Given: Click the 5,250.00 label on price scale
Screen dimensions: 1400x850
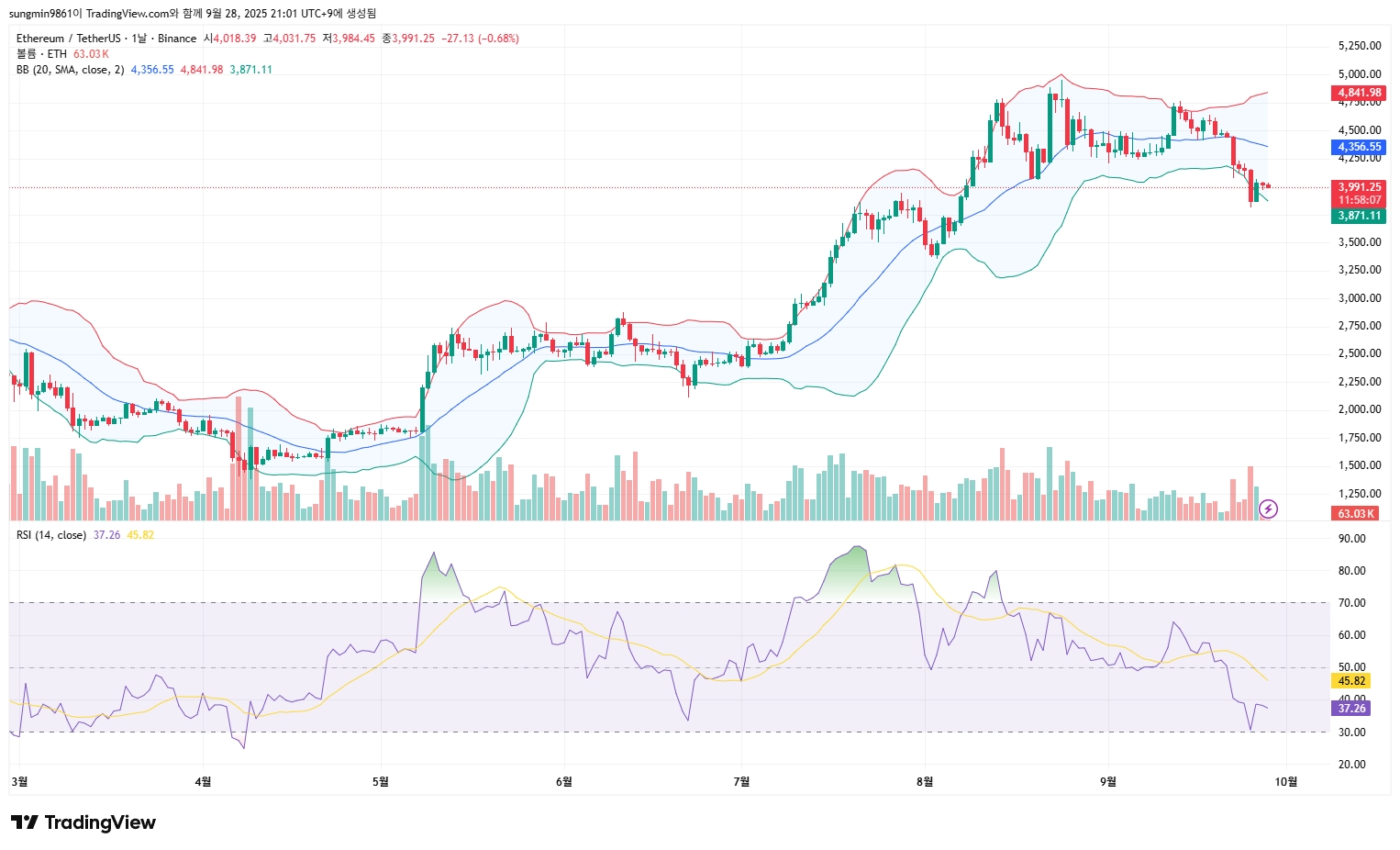Looking at the screenshot, I should click(1360, 46).
